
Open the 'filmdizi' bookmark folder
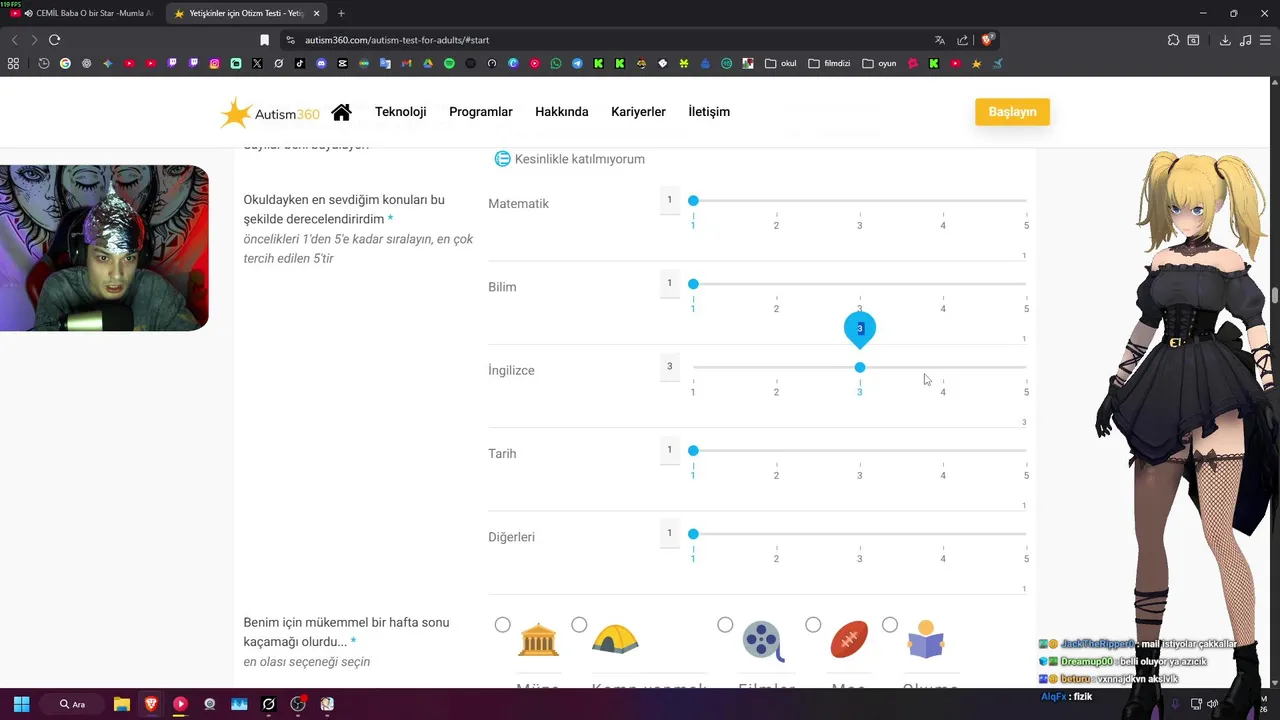[x=829, y=63]
